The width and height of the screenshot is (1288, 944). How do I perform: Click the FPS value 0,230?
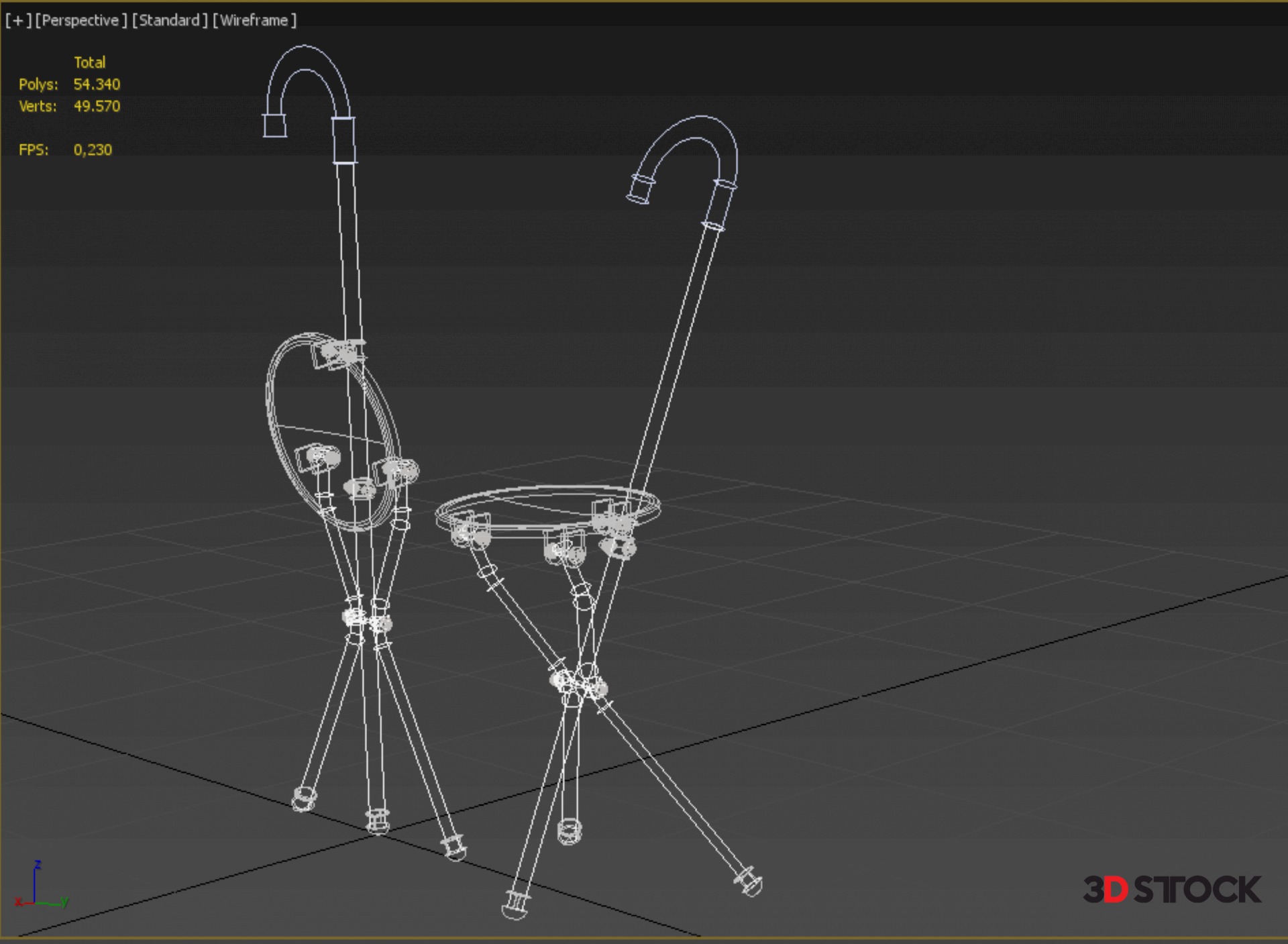[x=93, y=150]
